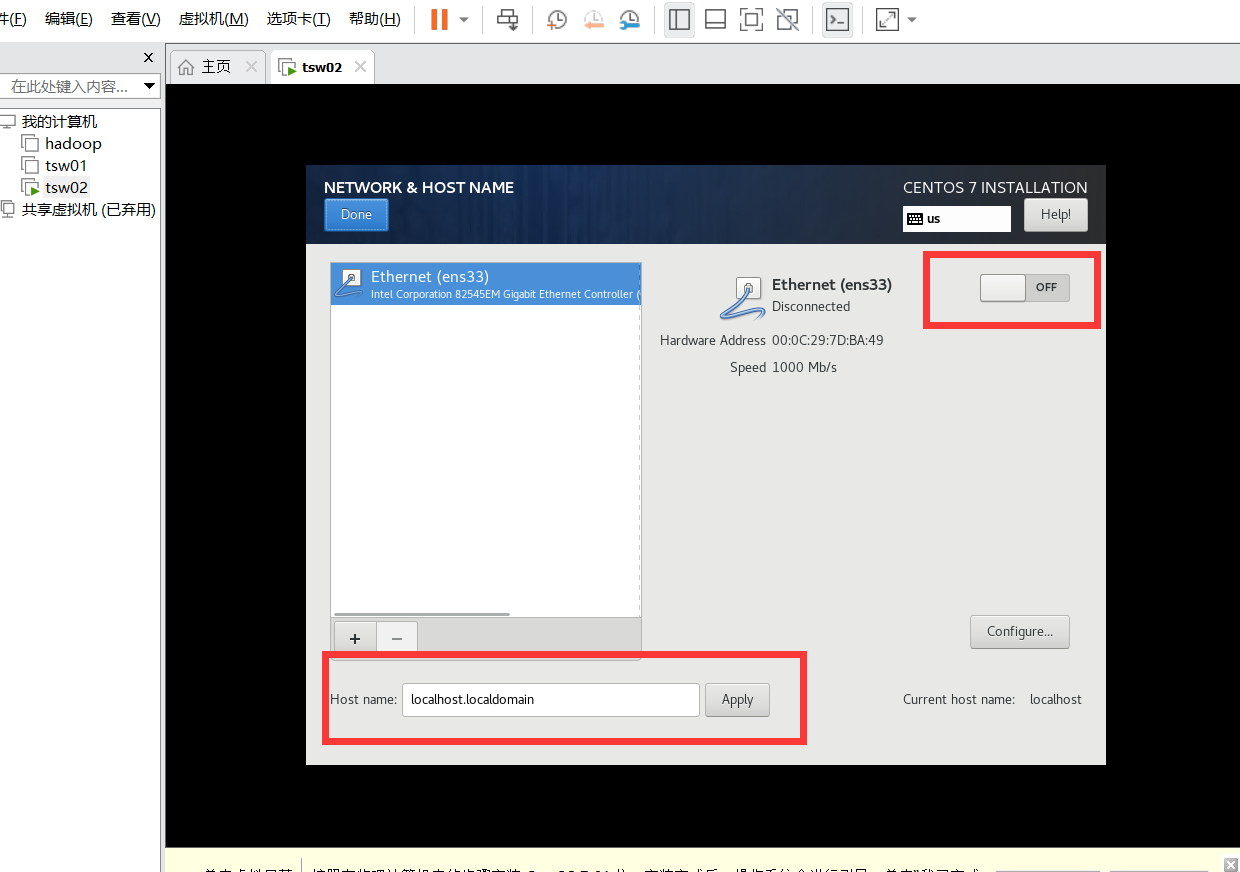Click the add network device plus button
The height and width of the screenshot is (872, 1240).
[x=354, y=638]
